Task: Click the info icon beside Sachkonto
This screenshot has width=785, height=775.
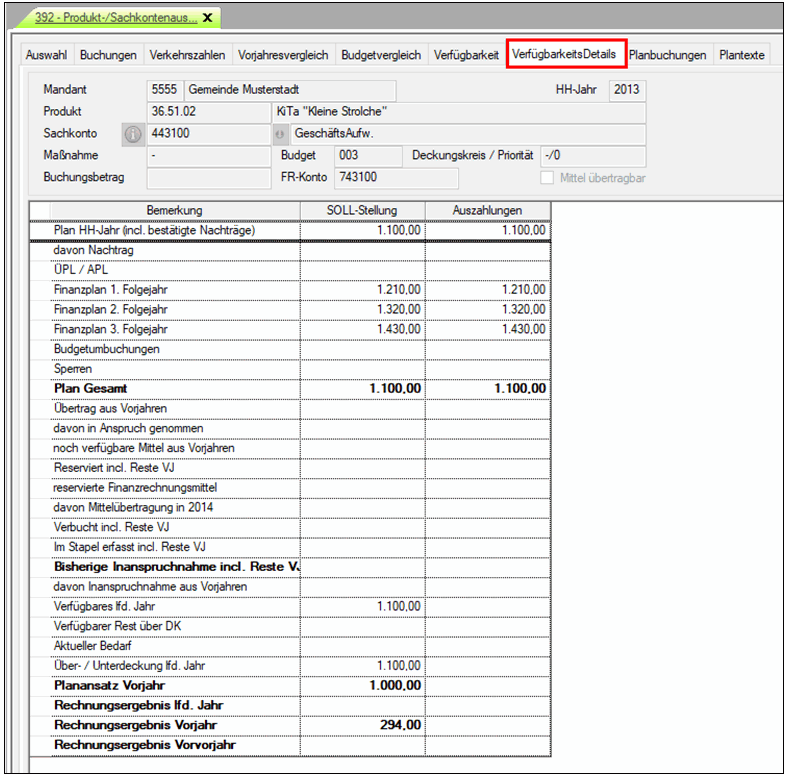Action: tap(133, 134)
